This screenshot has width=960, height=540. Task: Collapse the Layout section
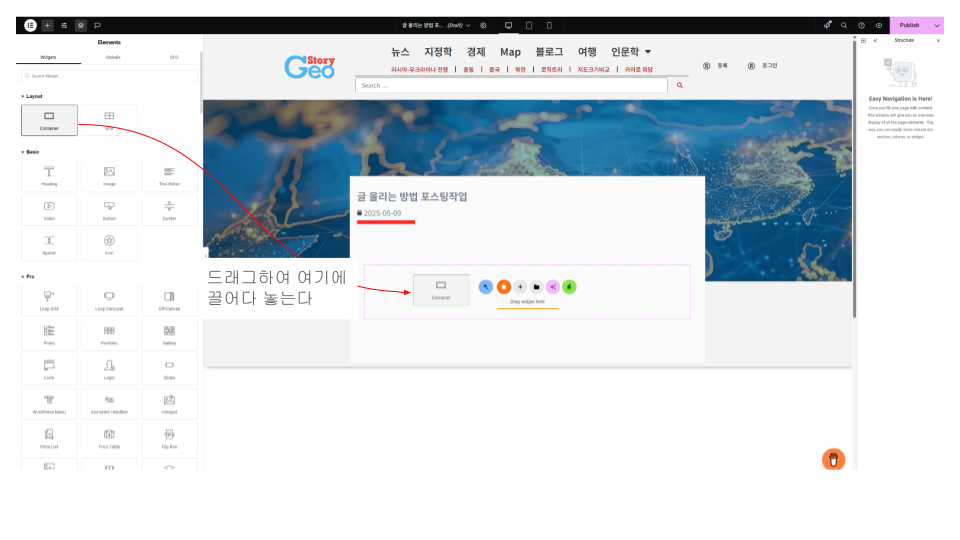tap(32, 96)
